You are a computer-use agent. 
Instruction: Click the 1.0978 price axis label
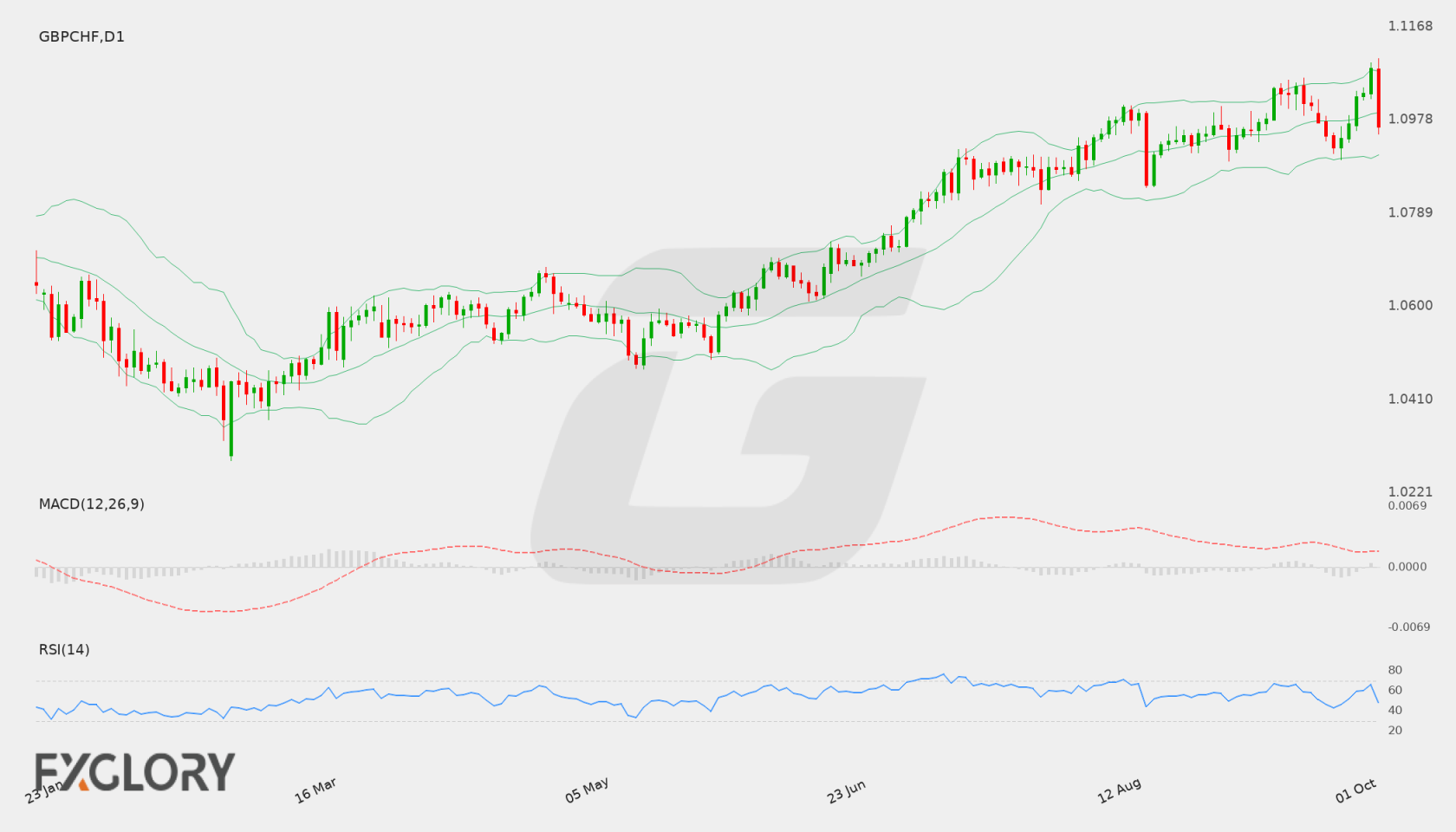tap(1410, 119)
